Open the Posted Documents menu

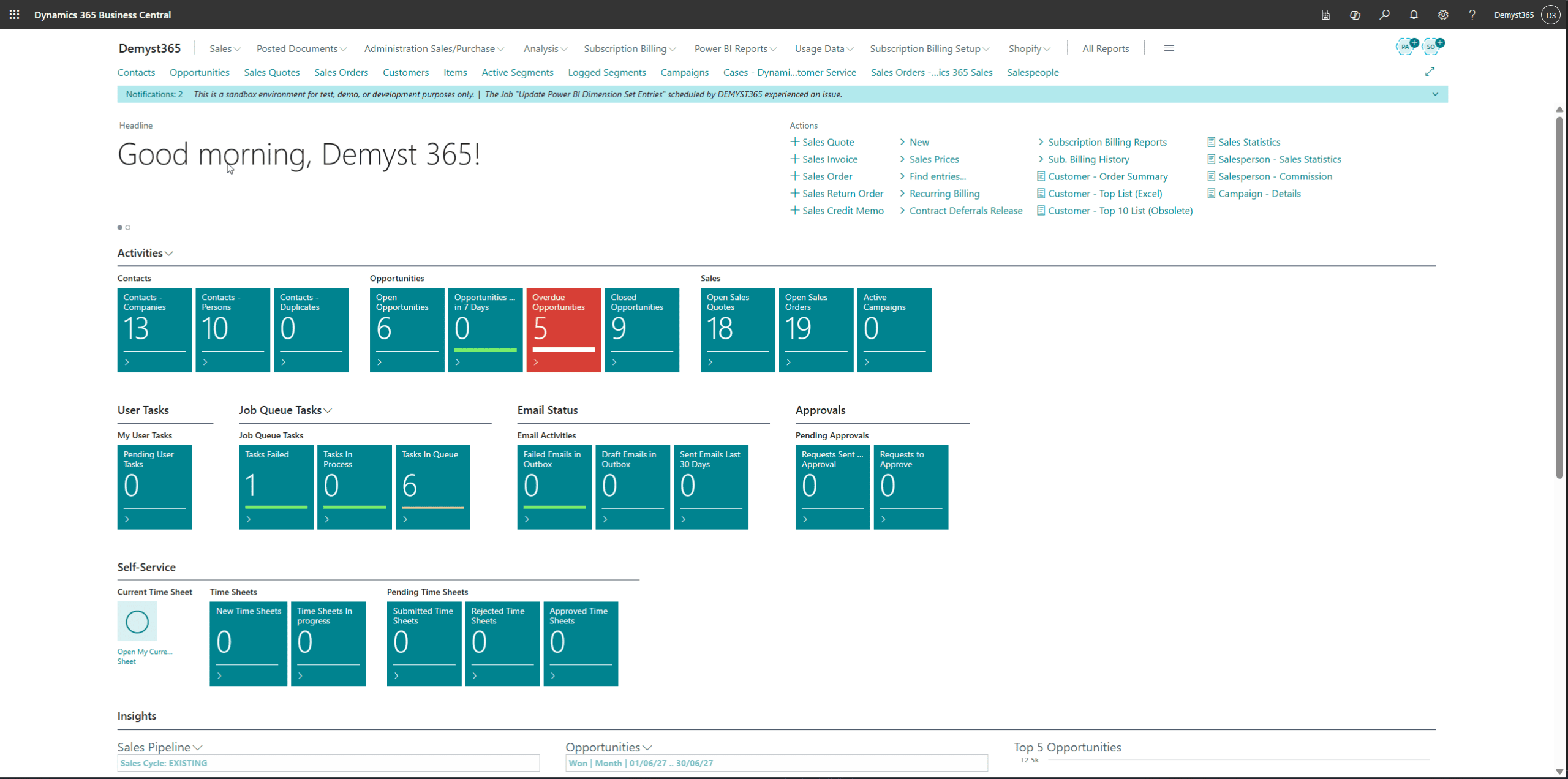(x=301, y=48)
